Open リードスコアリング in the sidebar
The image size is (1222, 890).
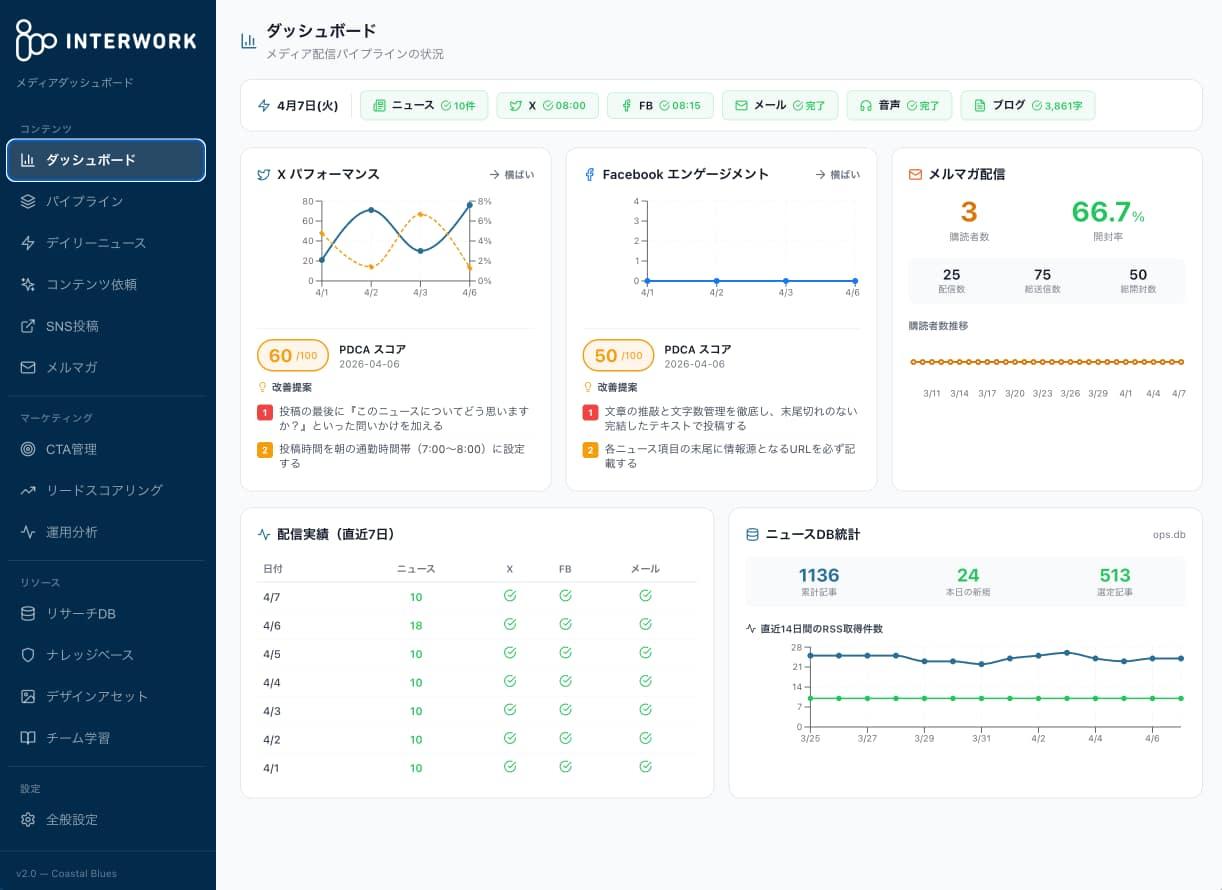click(x=104, y=490)
